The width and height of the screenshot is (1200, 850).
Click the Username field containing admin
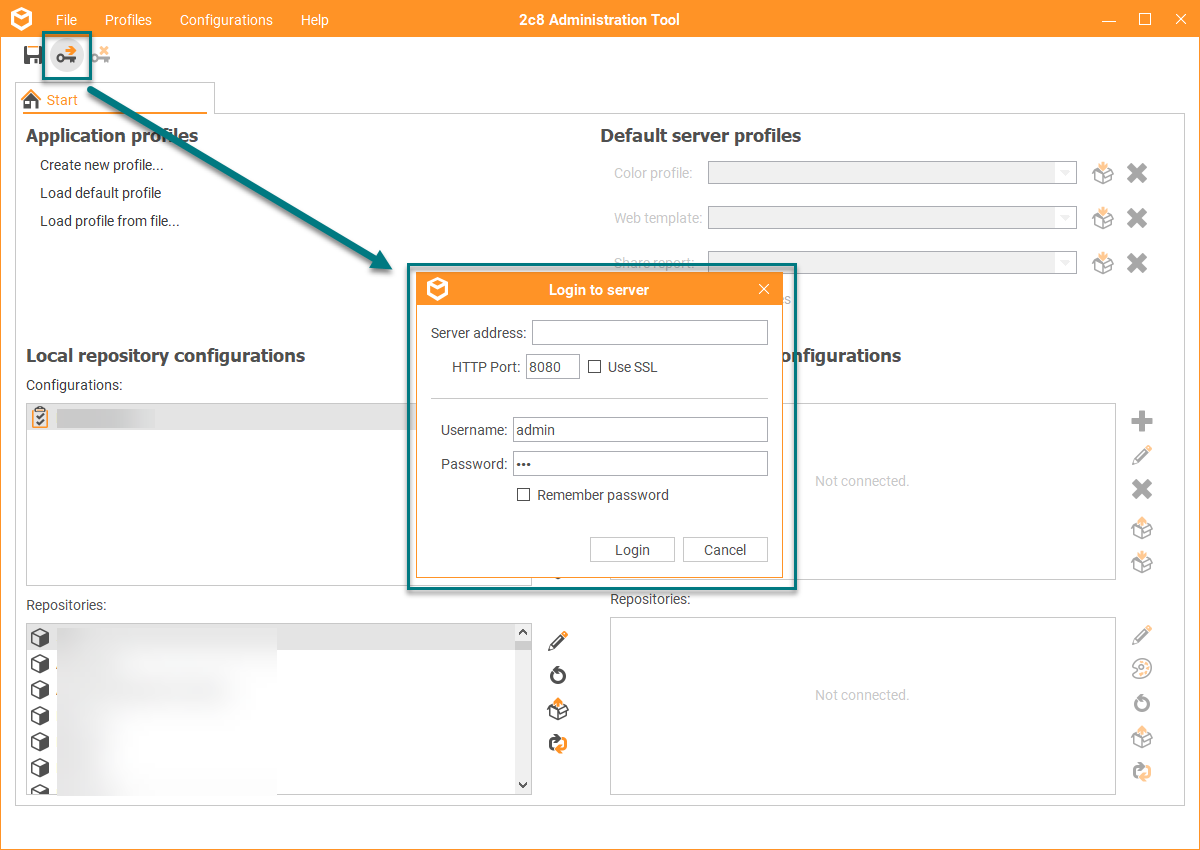[x=640, y=430]
